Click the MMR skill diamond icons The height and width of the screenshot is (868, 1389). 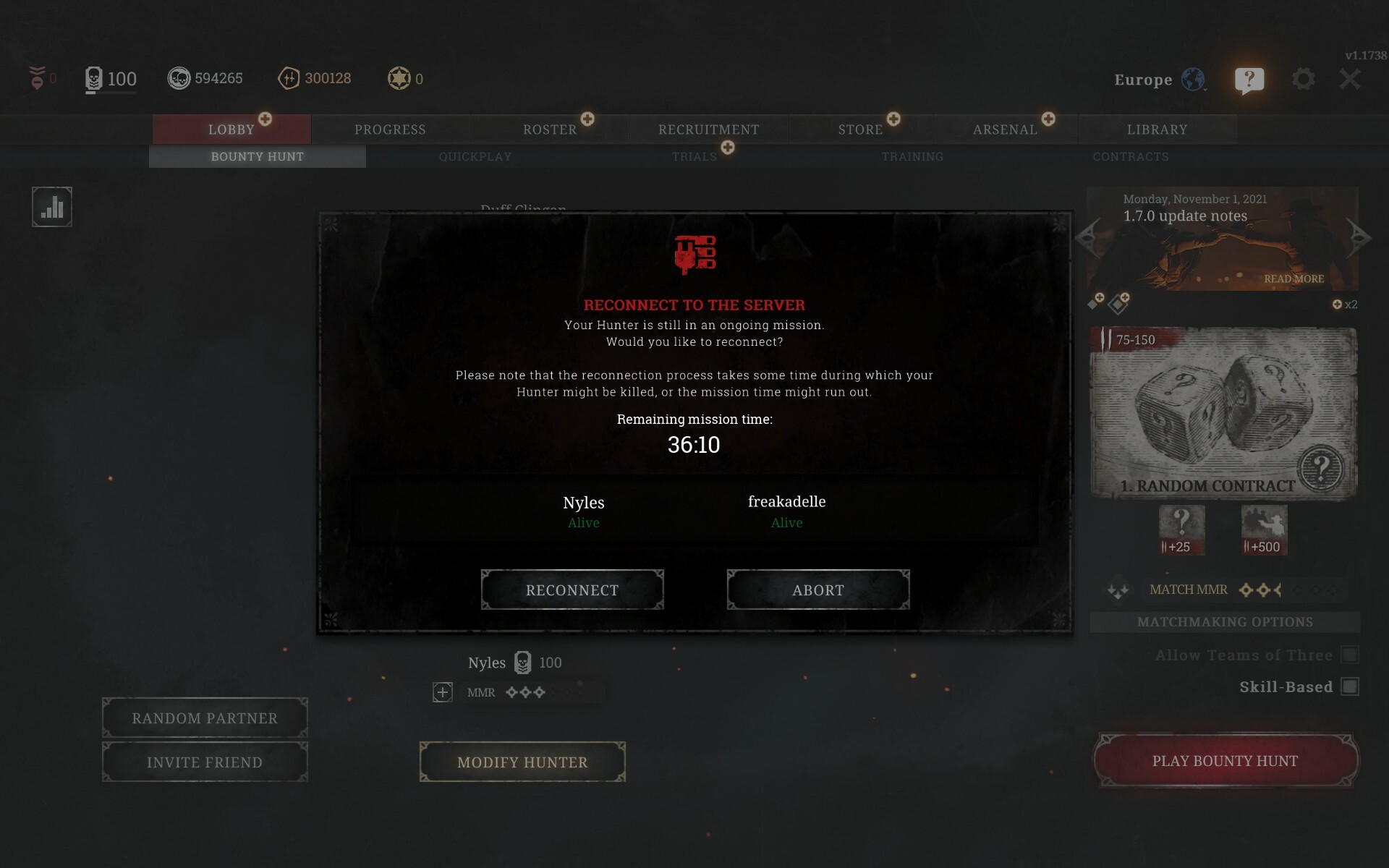pyautogui.click(x=524, y=692)
